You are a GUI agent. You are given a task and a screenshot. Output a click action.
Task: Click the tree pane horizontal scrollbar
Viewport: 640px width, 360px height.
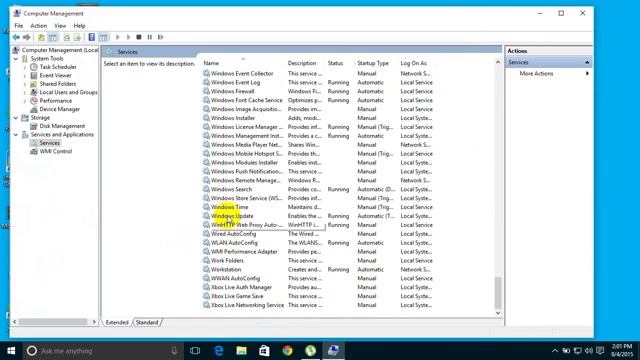[x=53, y=322]
